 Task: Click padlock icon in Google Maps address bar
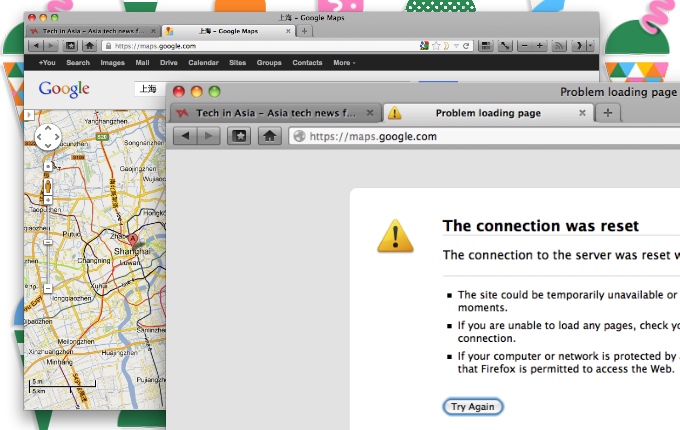pyautogui.click(x=108, y=46)
